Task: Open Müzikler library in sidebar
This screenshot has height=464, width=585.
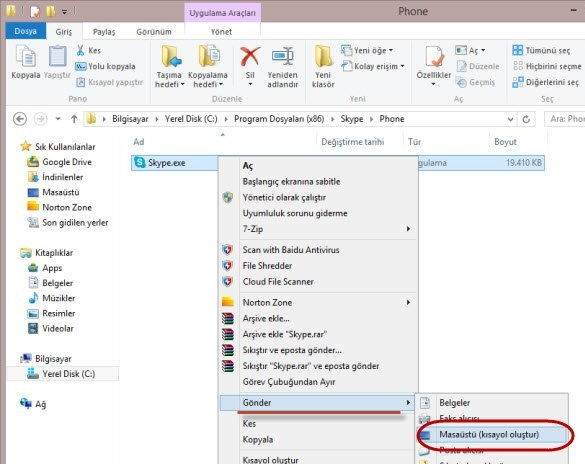Action: tap(59, 298)
